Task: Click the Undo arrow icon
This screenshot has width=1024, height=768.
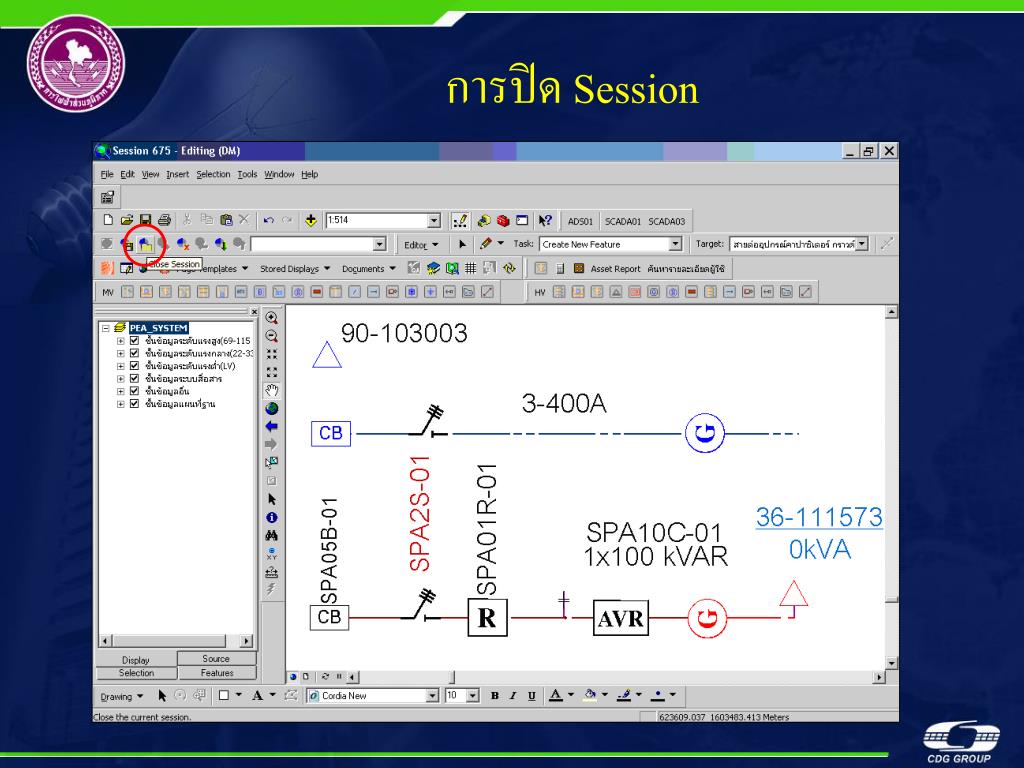Action: pyautogui.click(x=268, y=220)
